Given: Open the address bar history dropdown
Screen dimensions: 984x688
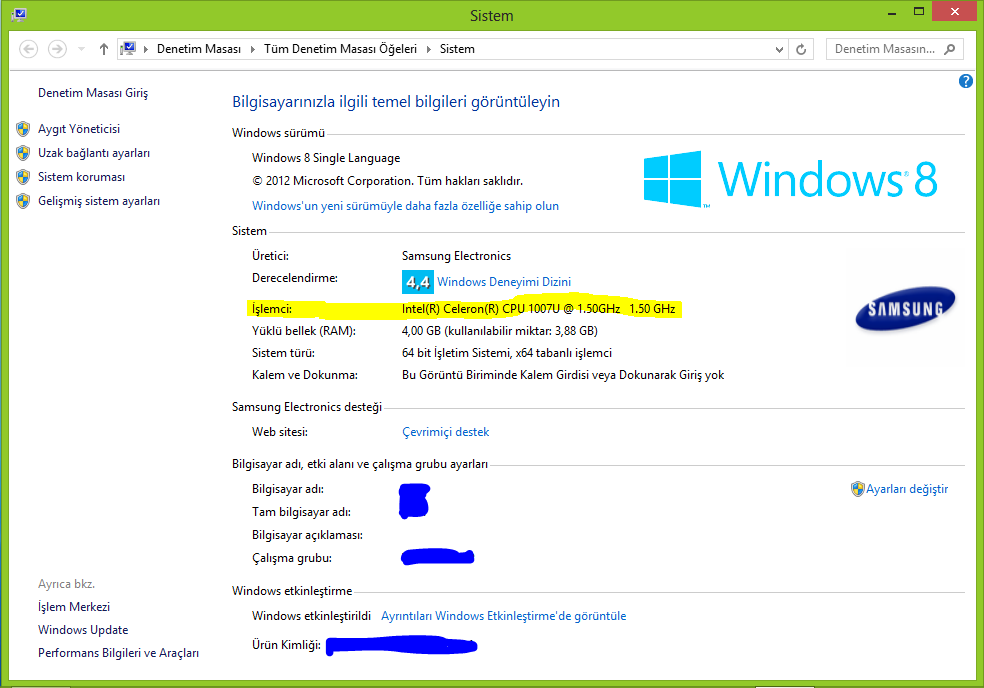Looking at the screenshot, I should [779, 49].
